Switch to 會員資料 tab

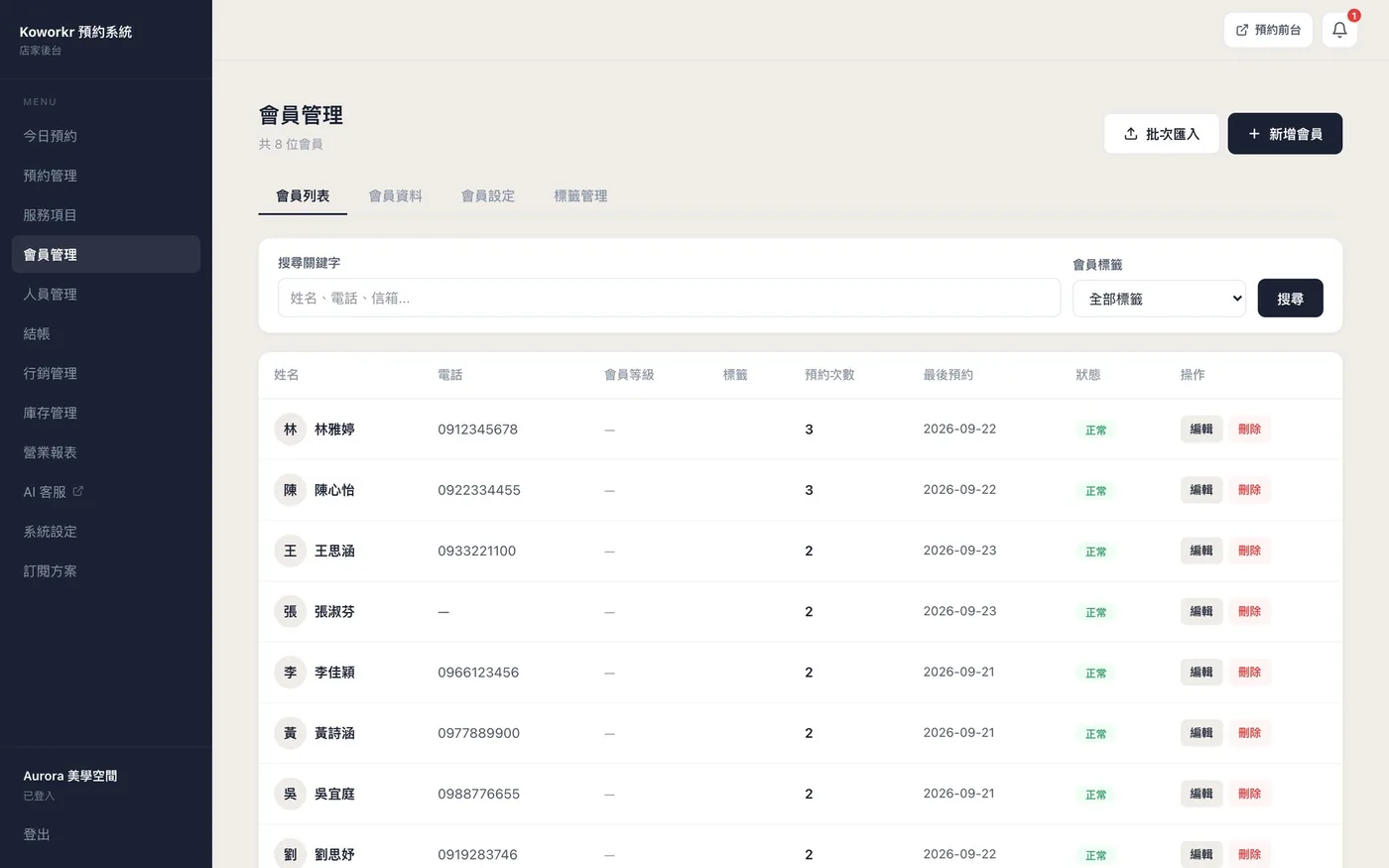point(395,196)
